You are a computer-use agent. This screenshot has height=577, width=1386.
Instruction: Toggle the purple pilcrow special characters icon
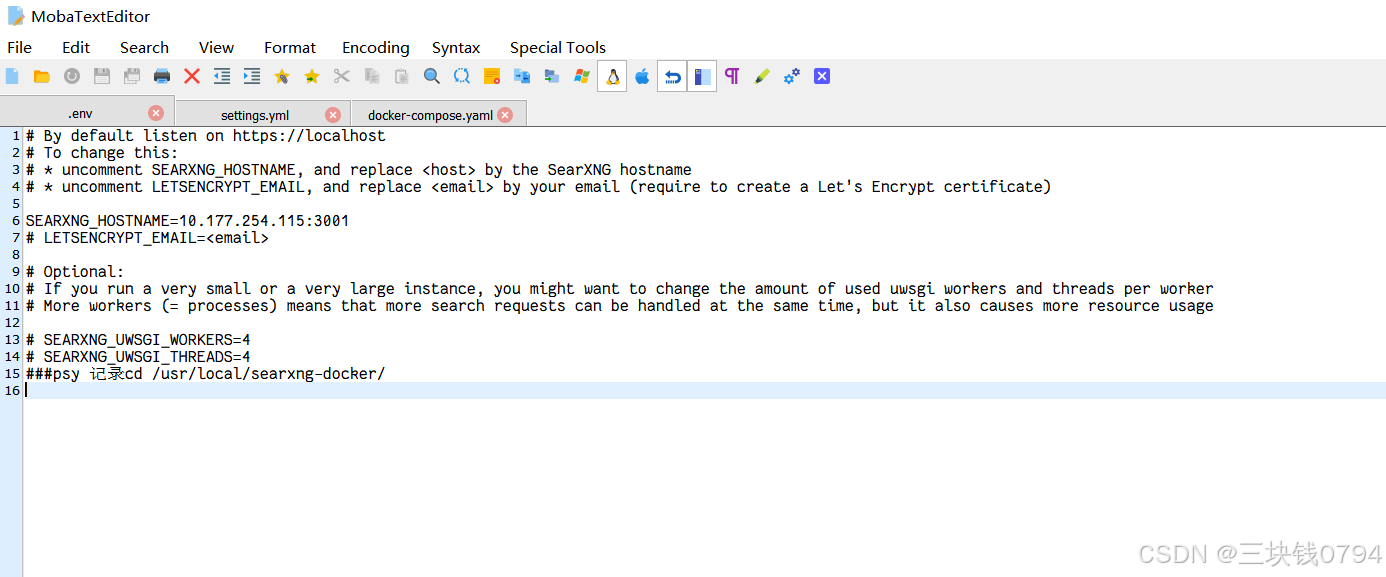point(732,76)
